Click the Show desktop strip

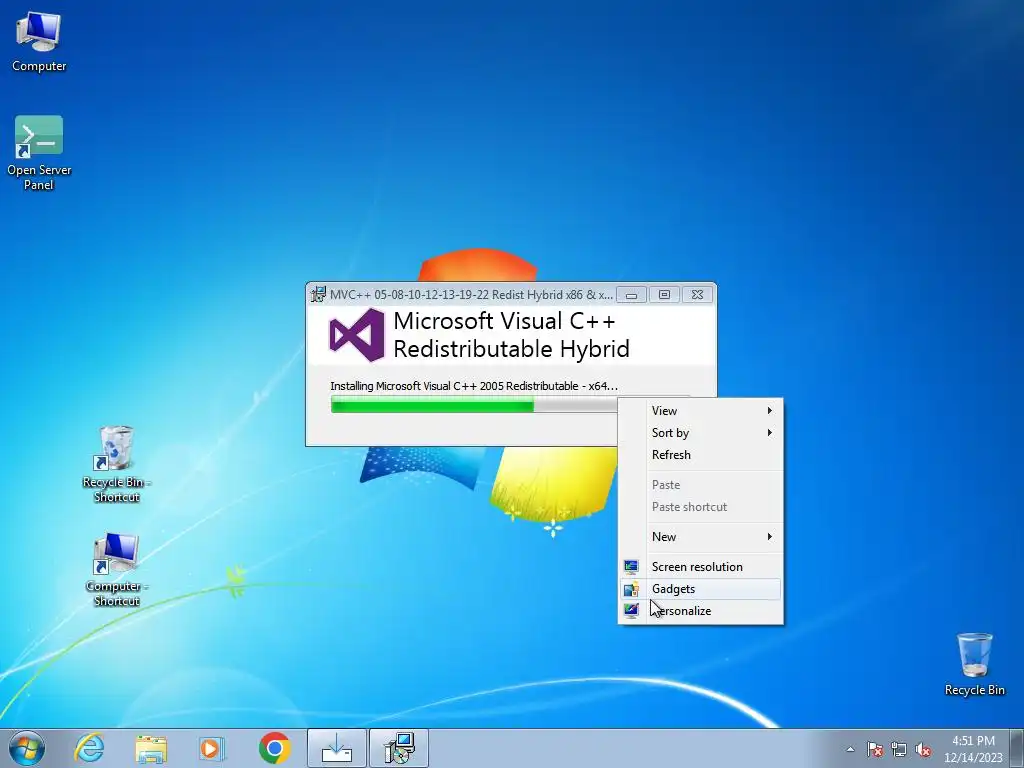[x=1017, y=748]
